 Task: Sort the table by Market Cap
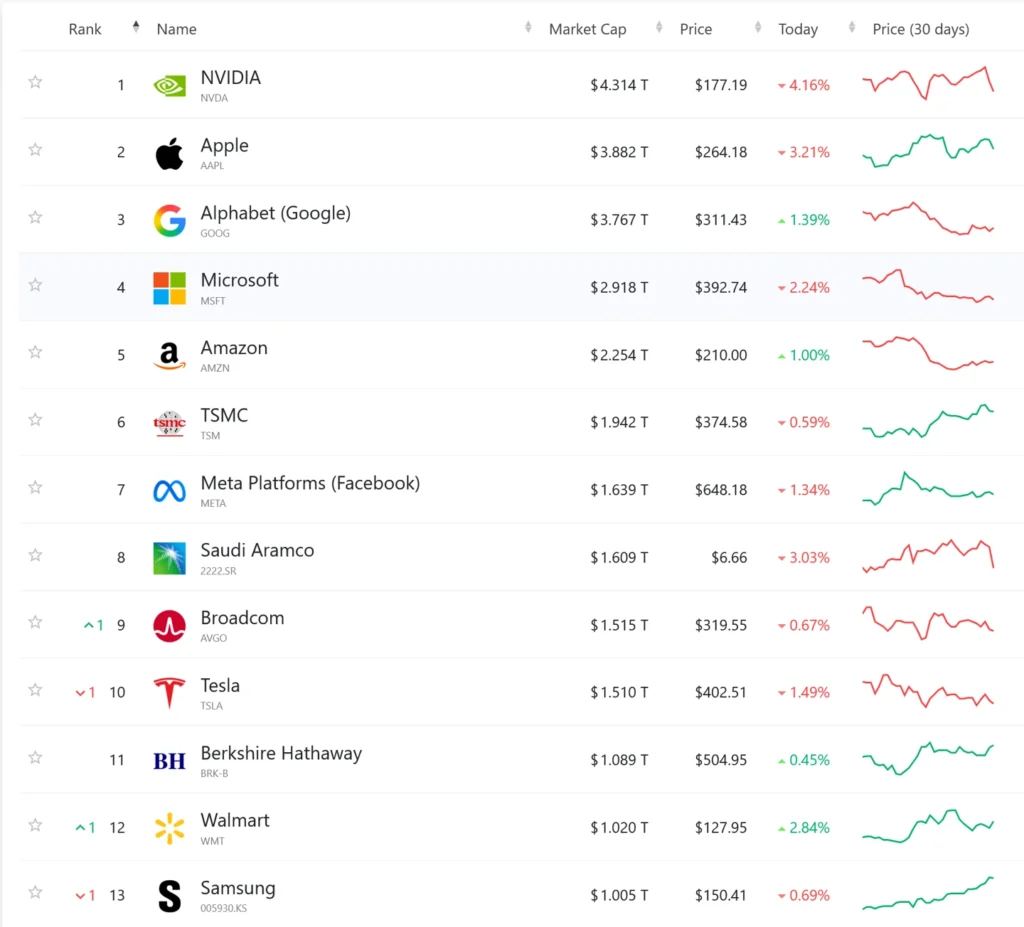(x=658, y=28)
